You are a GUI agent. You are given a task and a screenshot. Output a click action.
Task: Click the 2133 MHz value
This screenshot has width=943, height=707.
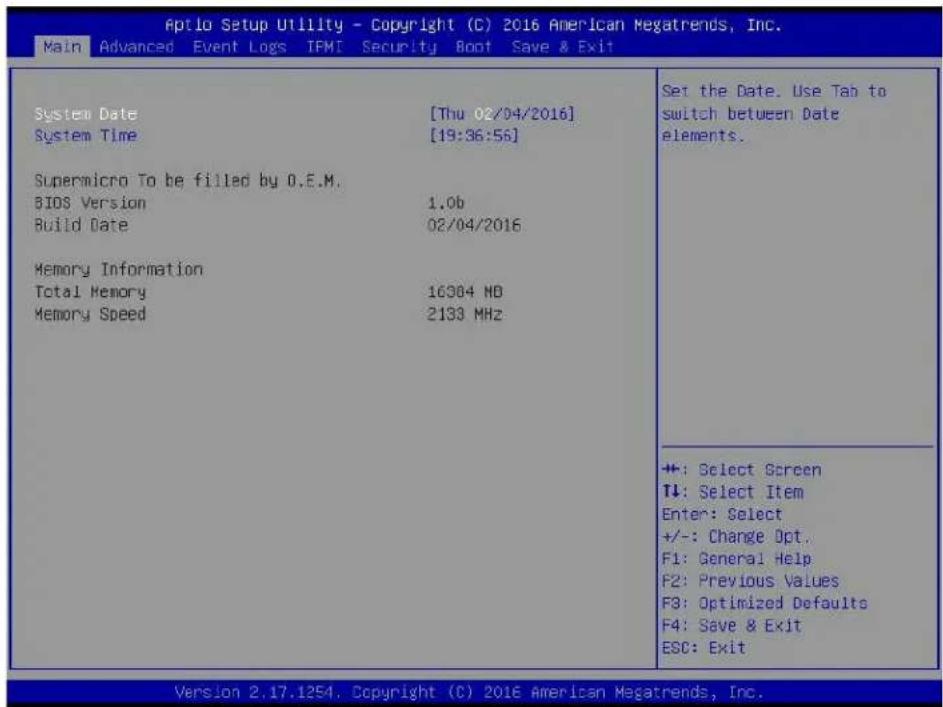465,314
